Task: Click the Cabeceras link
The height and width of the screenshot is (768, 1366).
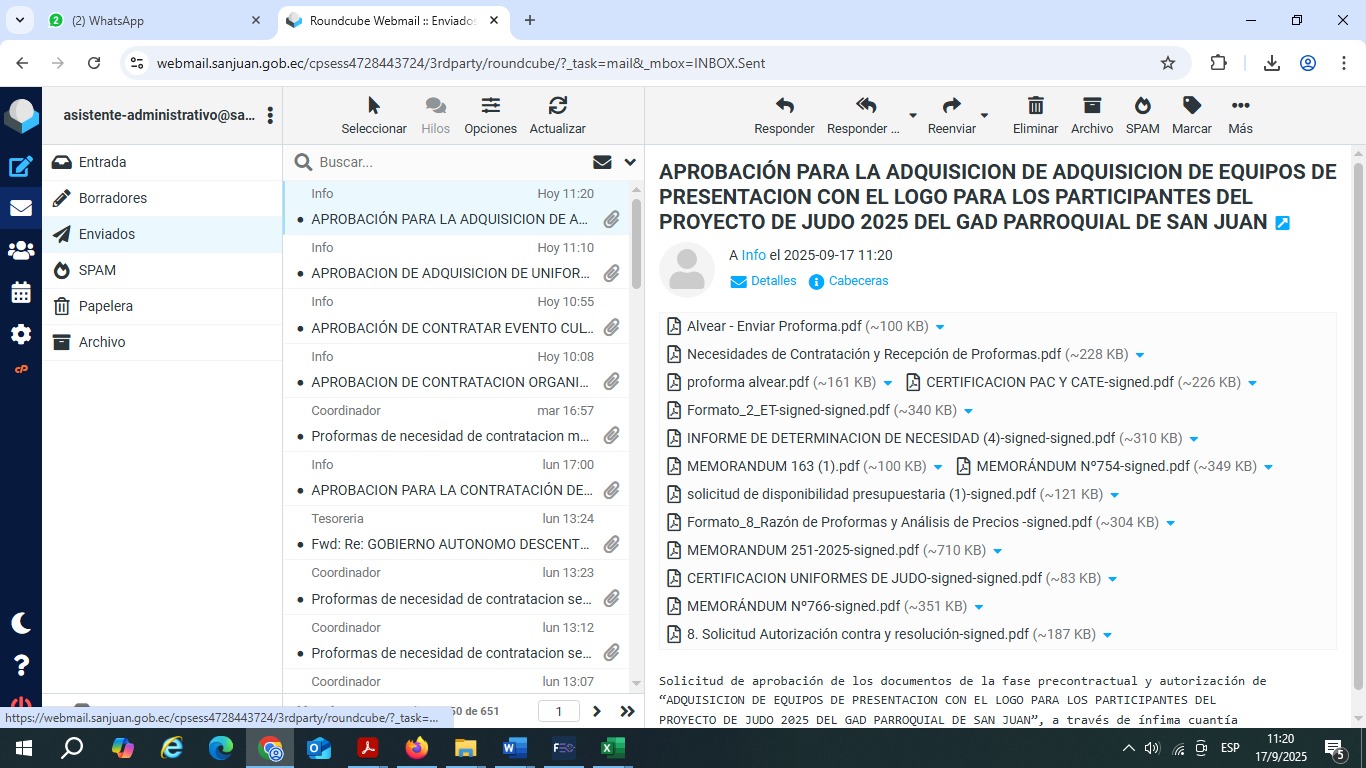Action: tap(858, 281)
